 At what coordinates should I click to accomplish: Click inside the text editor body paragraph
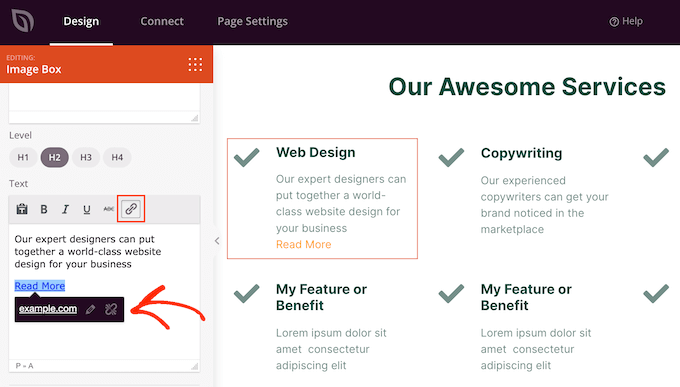88,252
